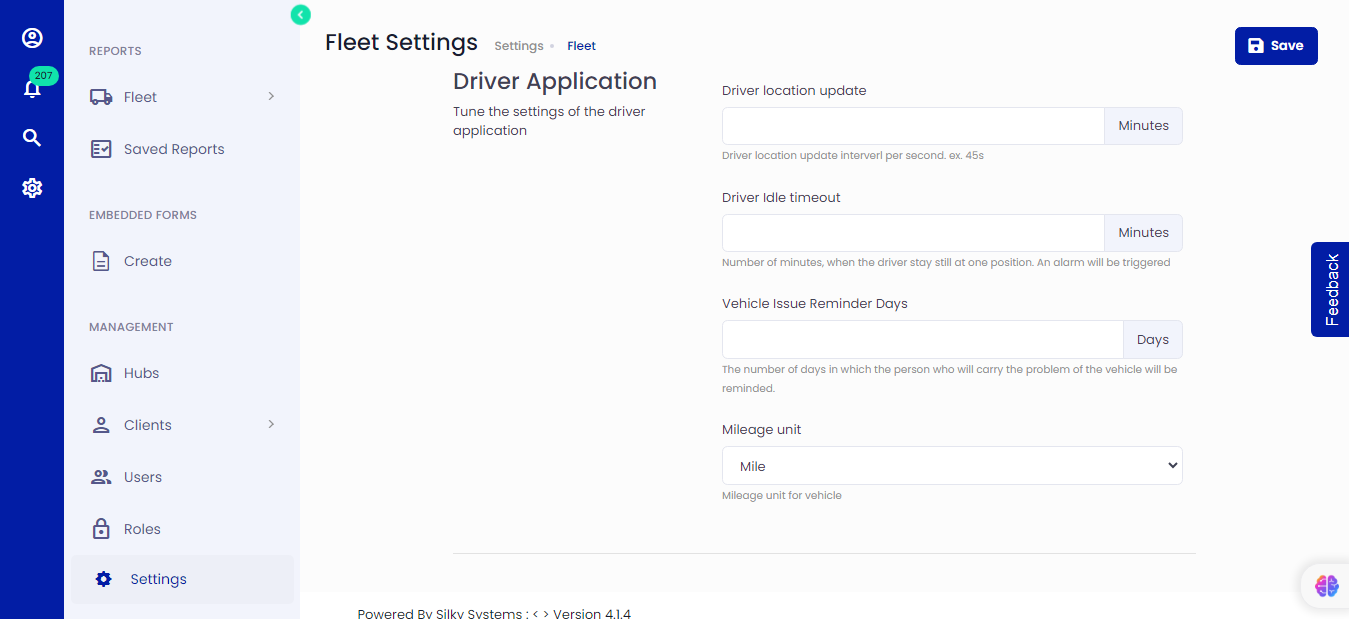The image size is (1349, 619).
Task: Open the Feedback side tab
Action: tap(1330, 289)
